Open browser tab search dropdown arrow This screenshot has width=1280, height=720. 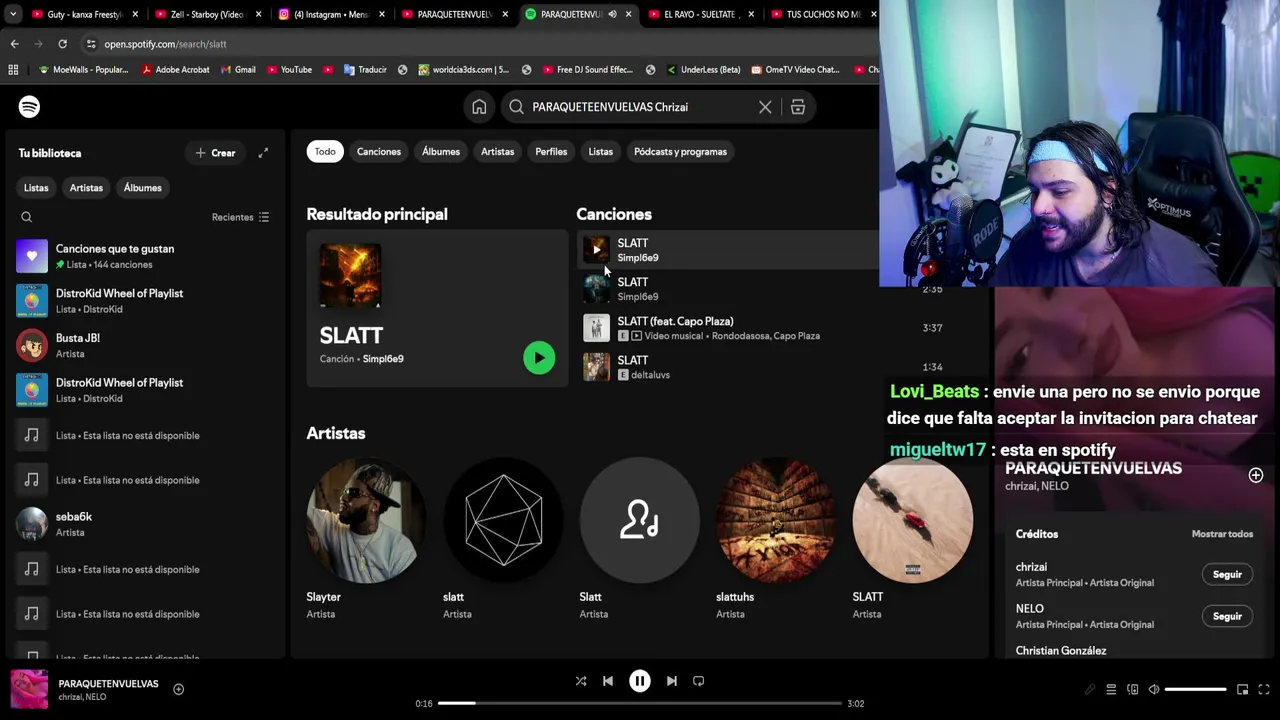12,14
